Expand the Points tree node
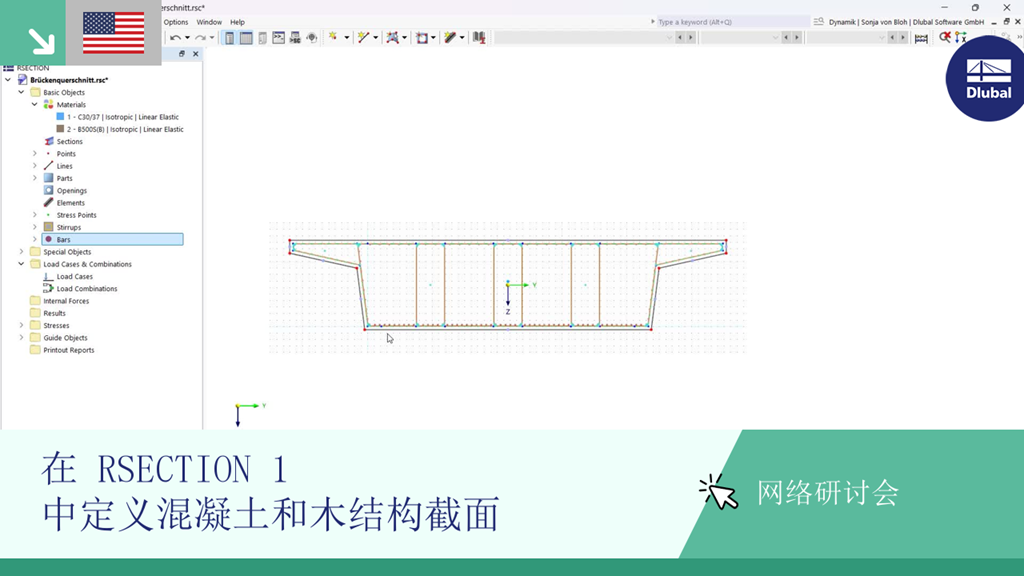The image size is (1024, 576). click(x=35, y=153)
